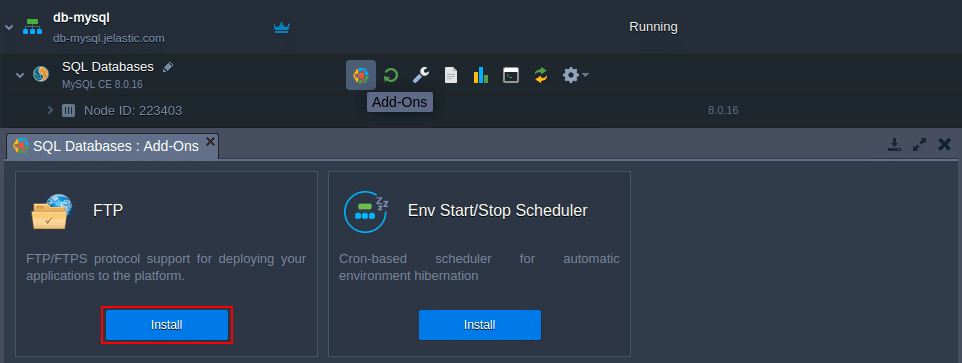
Task: Expand Node ID: 223403
Action: 51,110
